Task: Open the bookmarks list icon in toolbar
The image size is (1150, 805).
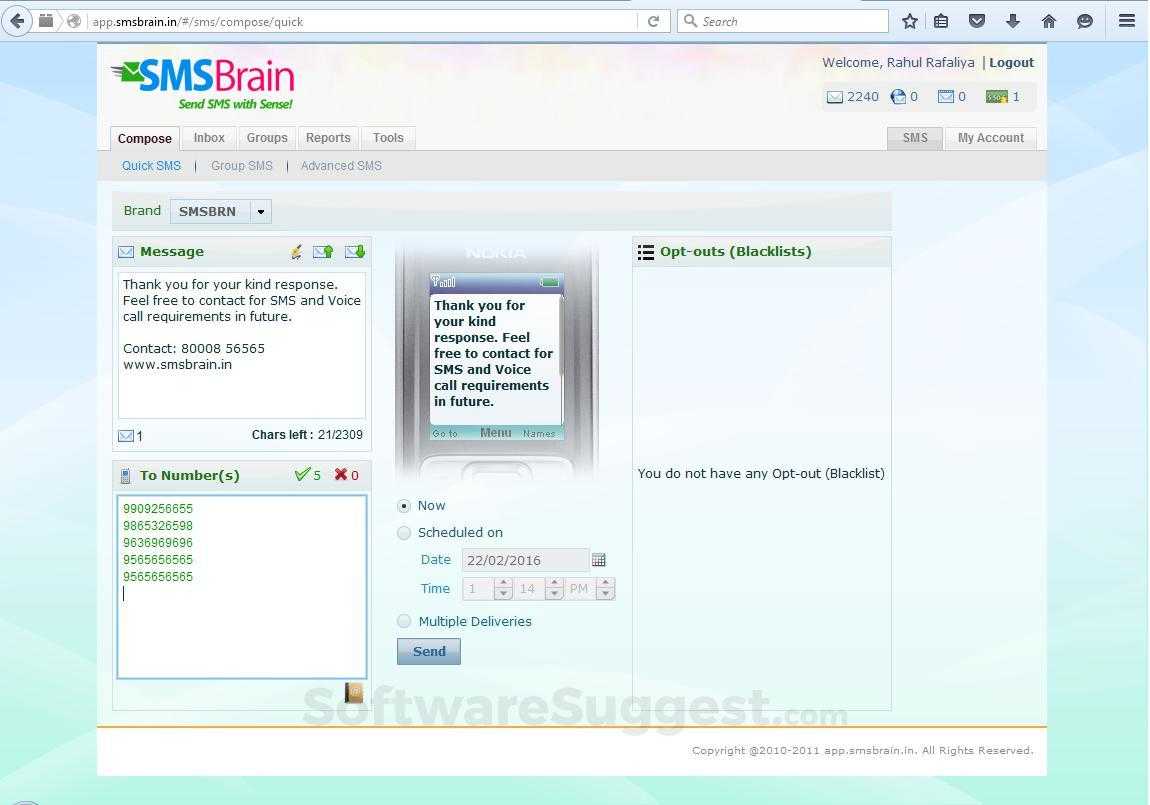Action: click(941, 21)
